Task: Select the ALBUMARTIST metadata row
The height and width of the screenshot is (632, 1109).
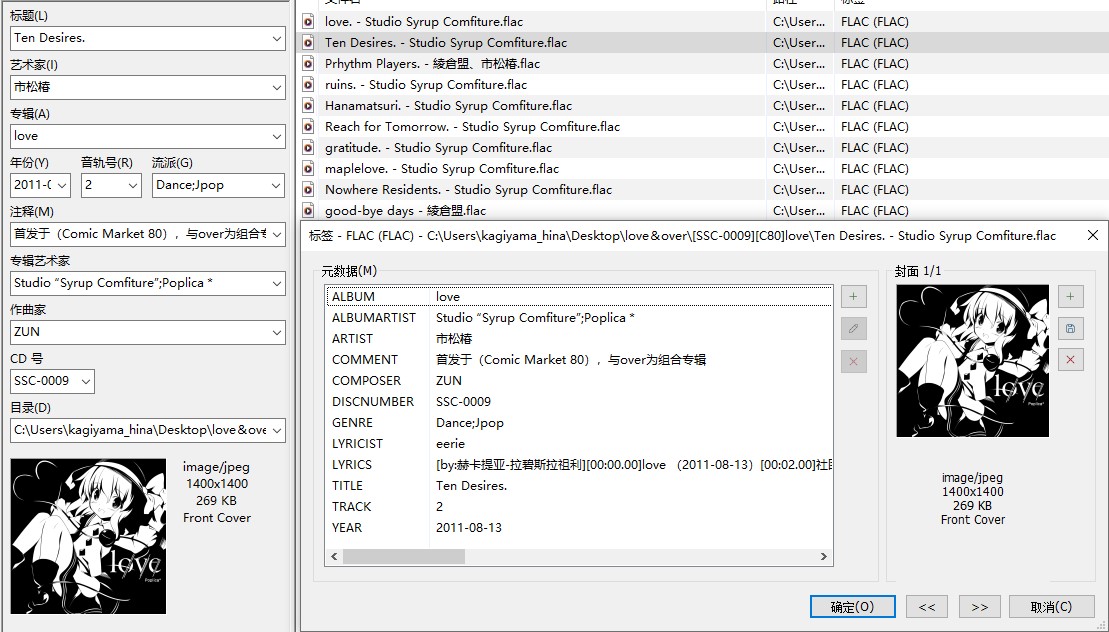Action: tap(579, 317)
